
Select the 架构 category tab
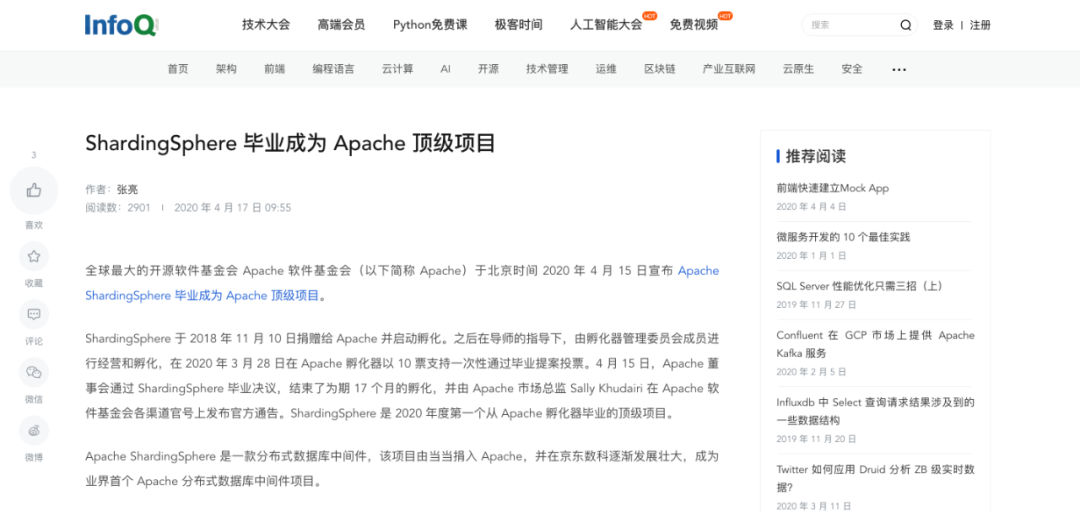tap(226, 69)
